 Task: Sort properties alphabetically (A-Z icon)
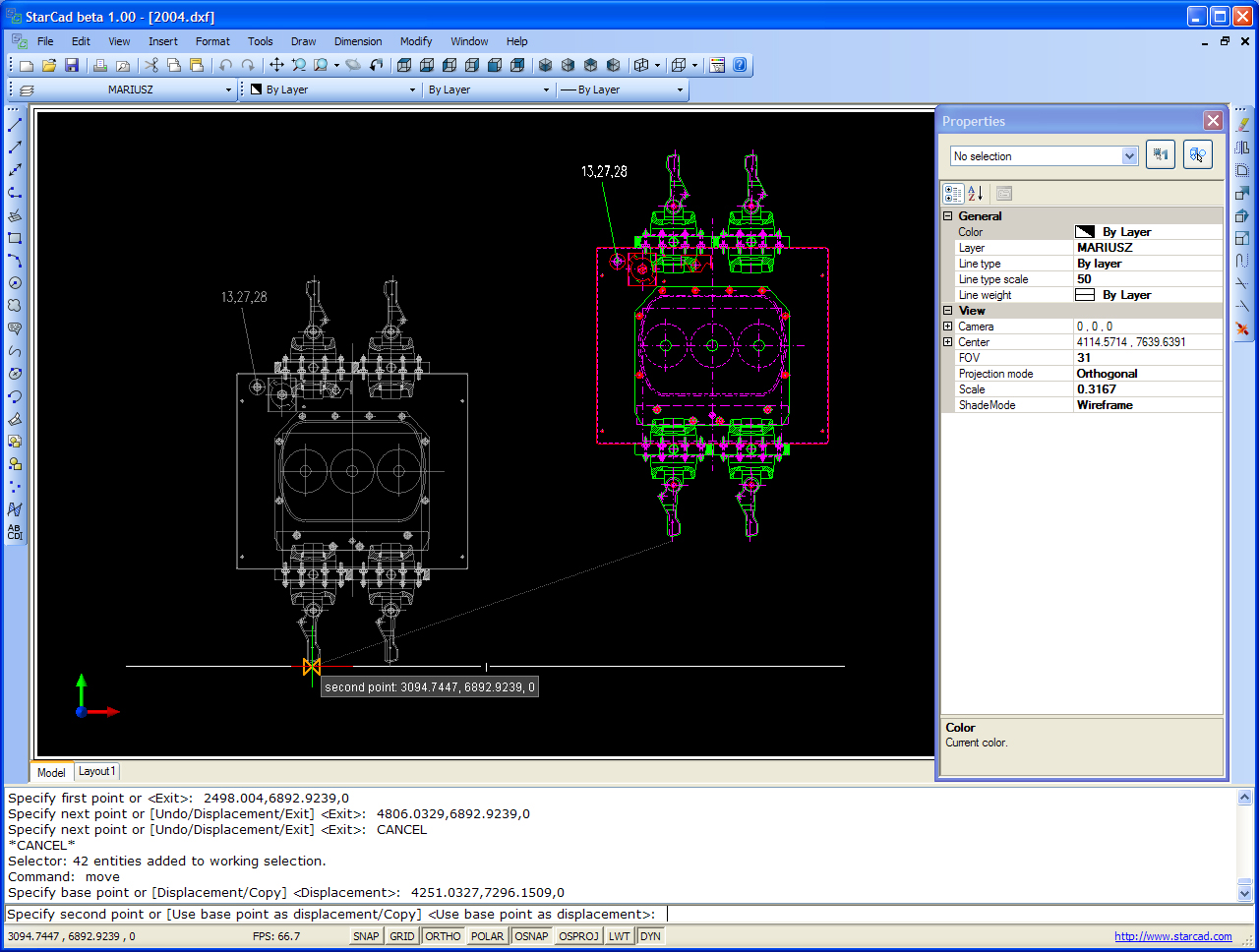coord(976,194)
